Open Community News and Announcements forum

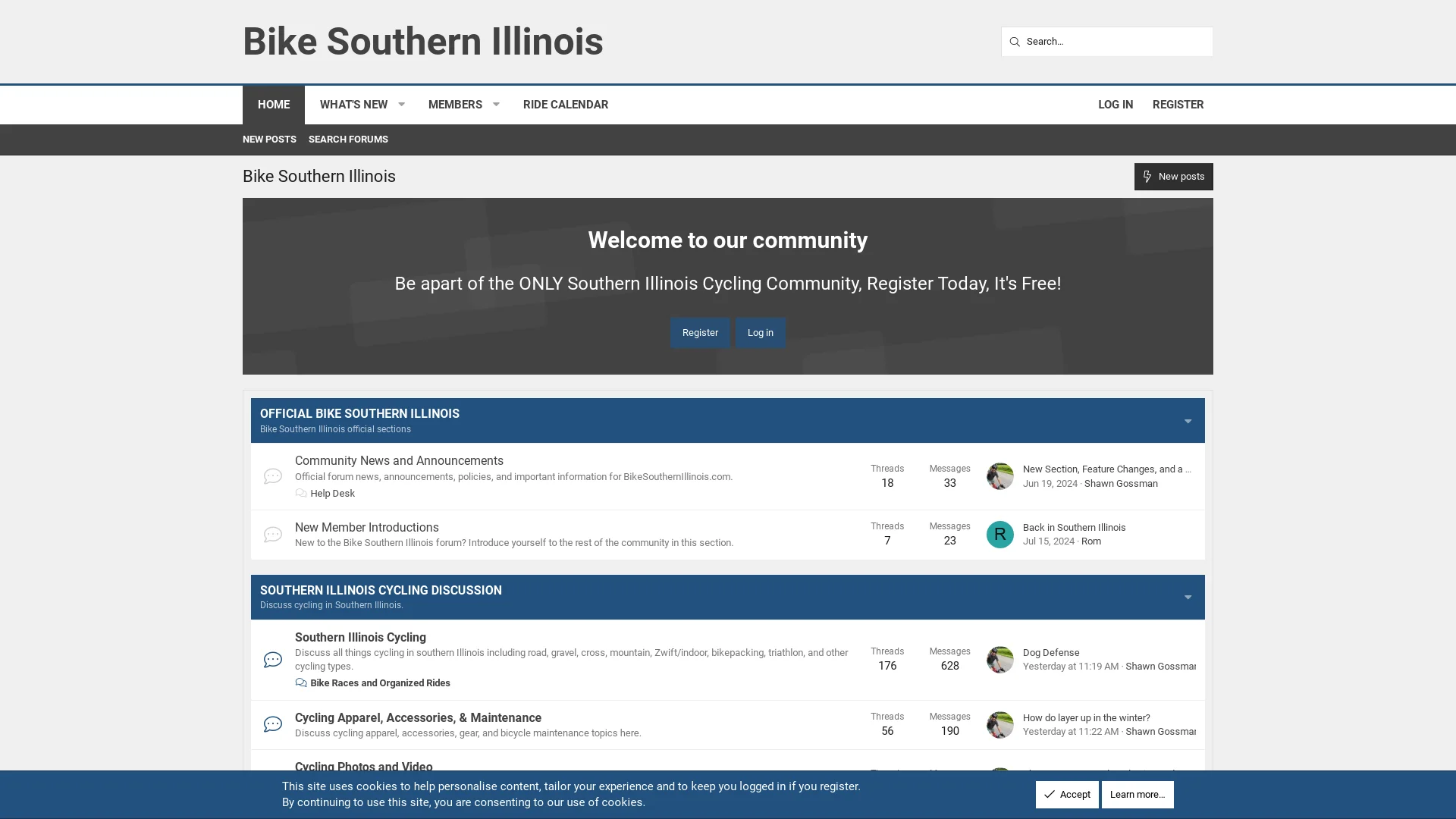pyautogui.click(x=399, y=461)
